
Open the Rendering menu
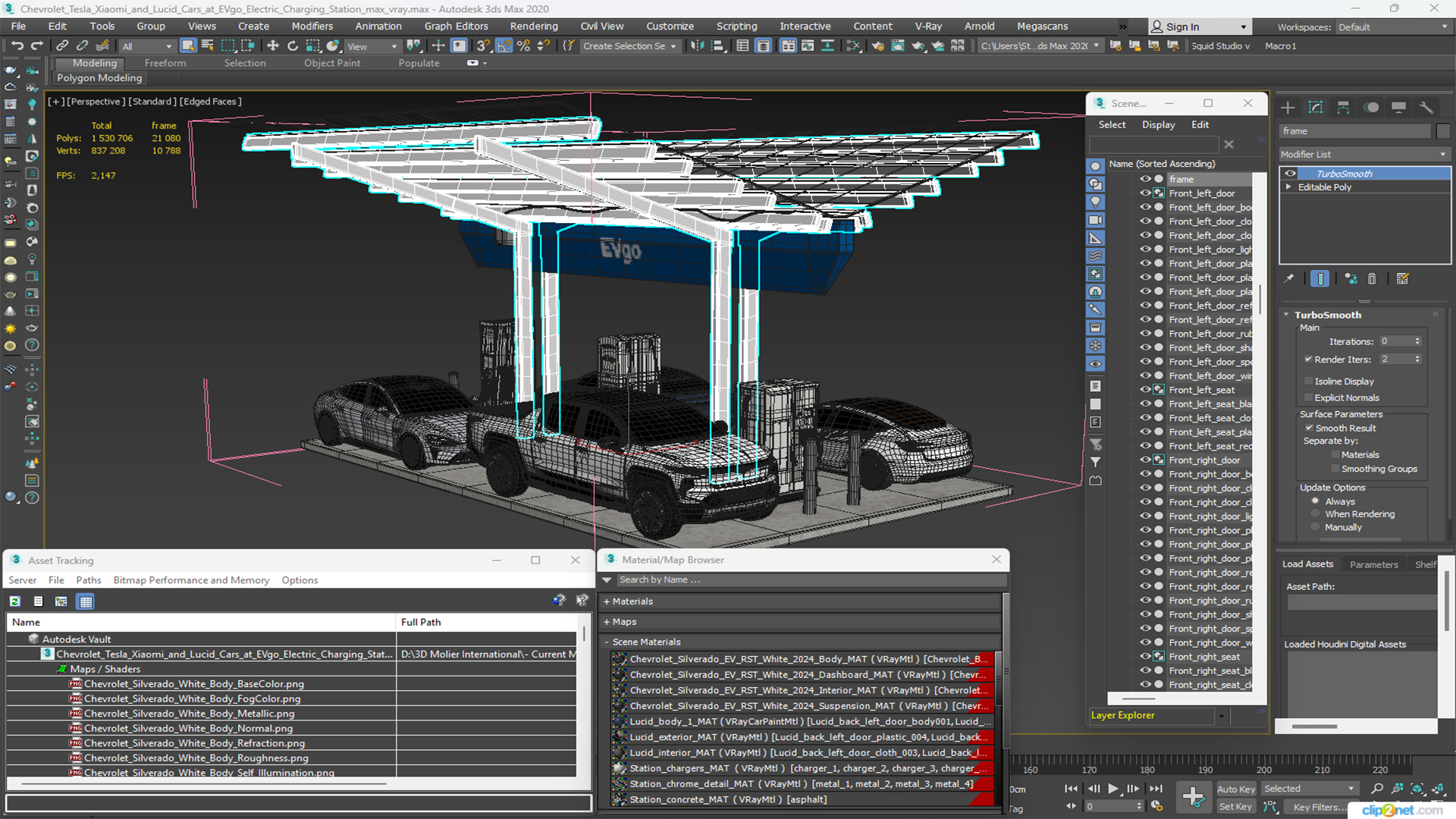[534, 26]
